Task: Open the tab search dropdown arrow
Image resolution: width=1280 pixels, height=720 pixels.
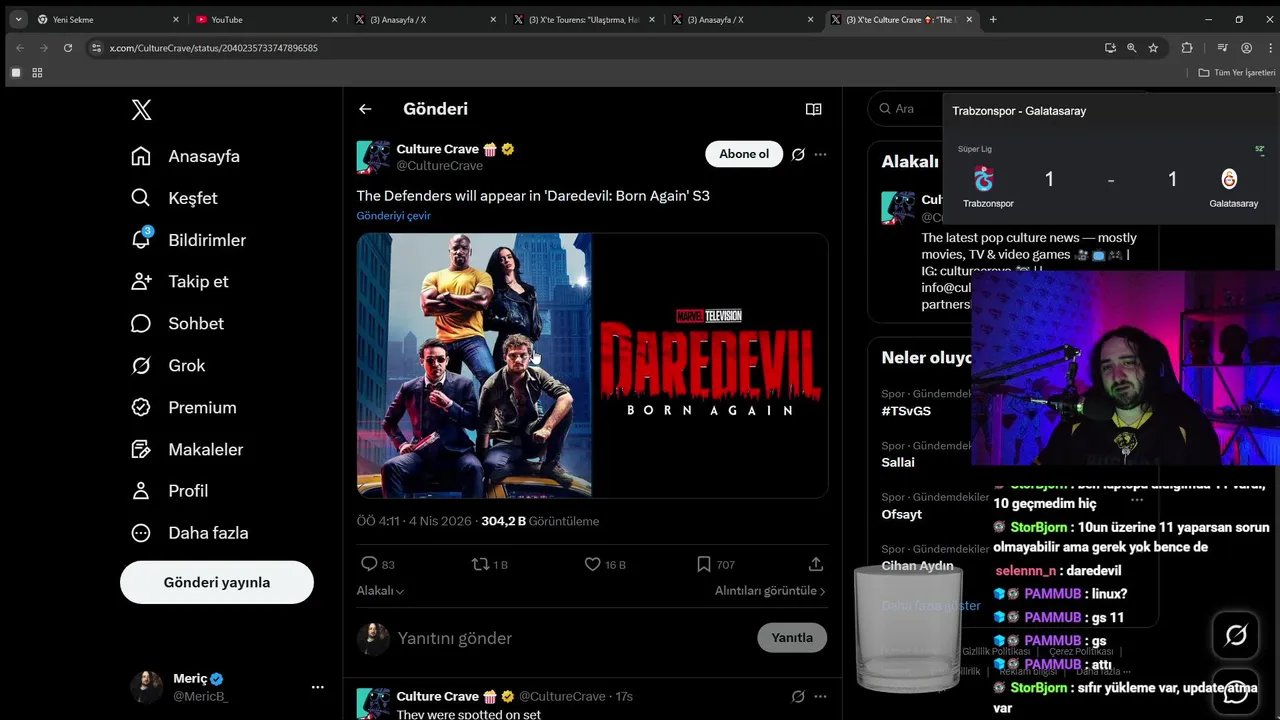Action: [18, 19]
